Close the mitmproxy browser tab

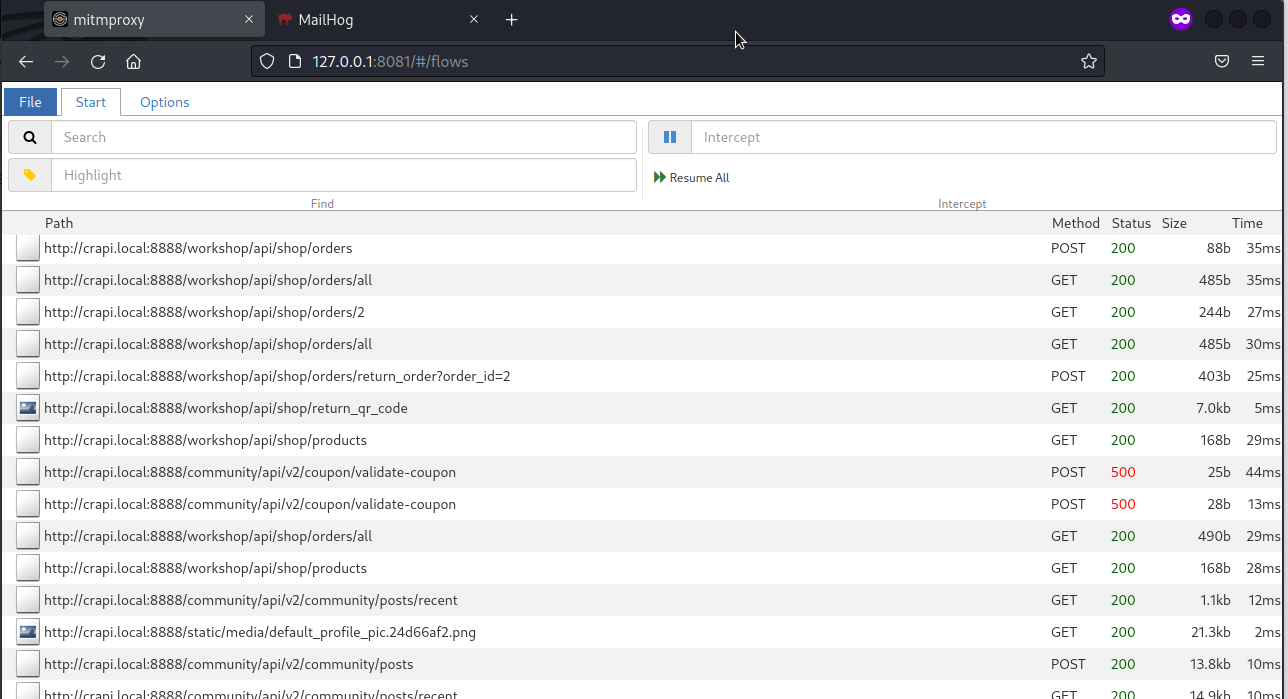249,20
